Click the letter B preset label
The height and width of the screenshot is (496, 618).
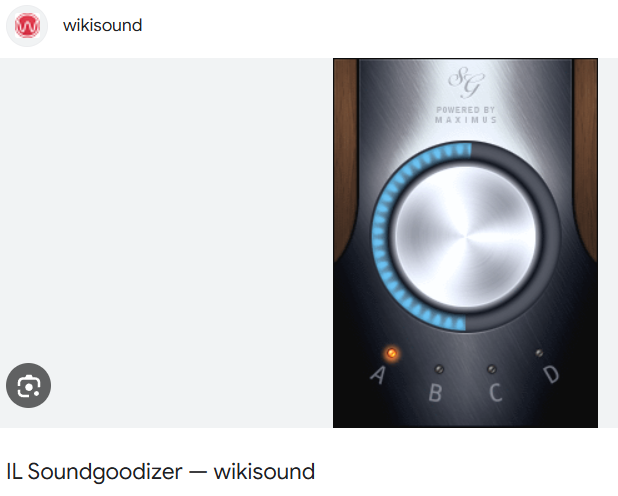[x=435, y=393]
